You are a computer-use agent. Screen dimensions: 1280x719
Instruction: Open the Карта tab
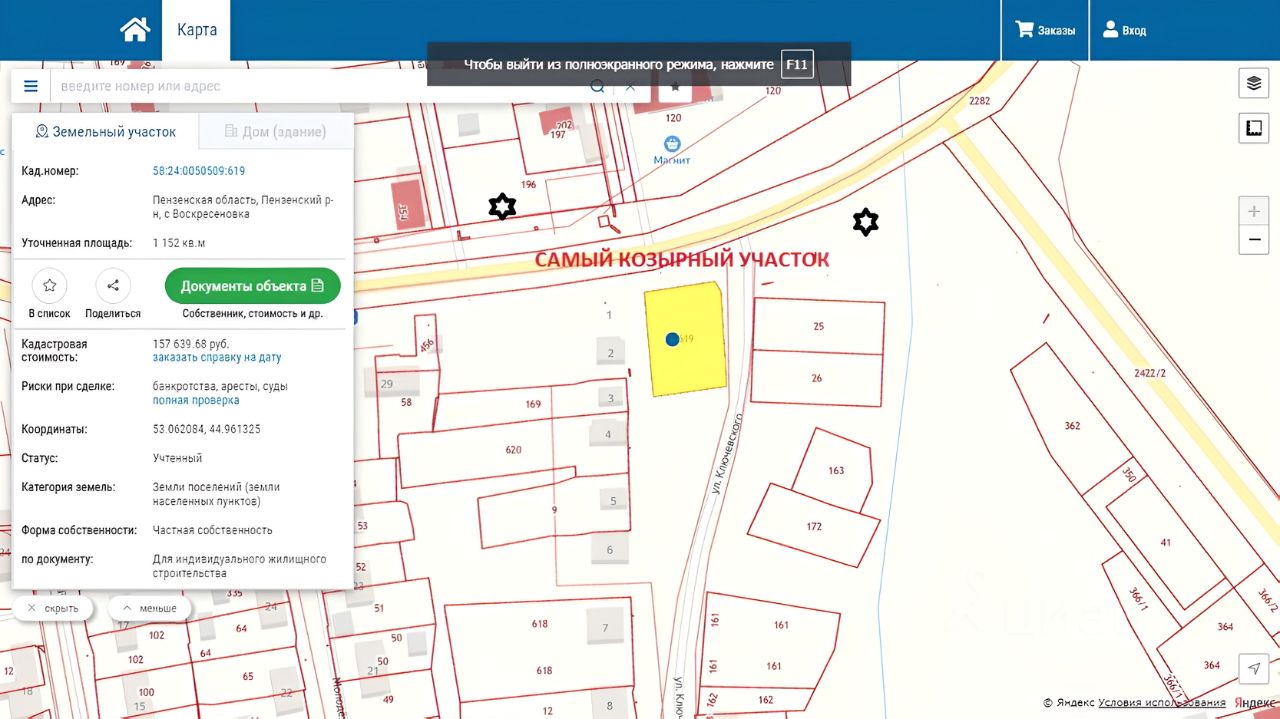coord(197,30)
